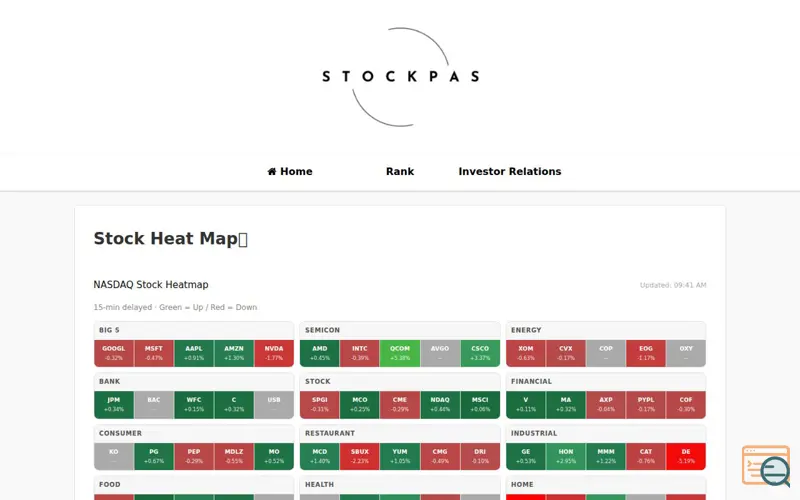Select the CAT tile

[x=646, y=456]
